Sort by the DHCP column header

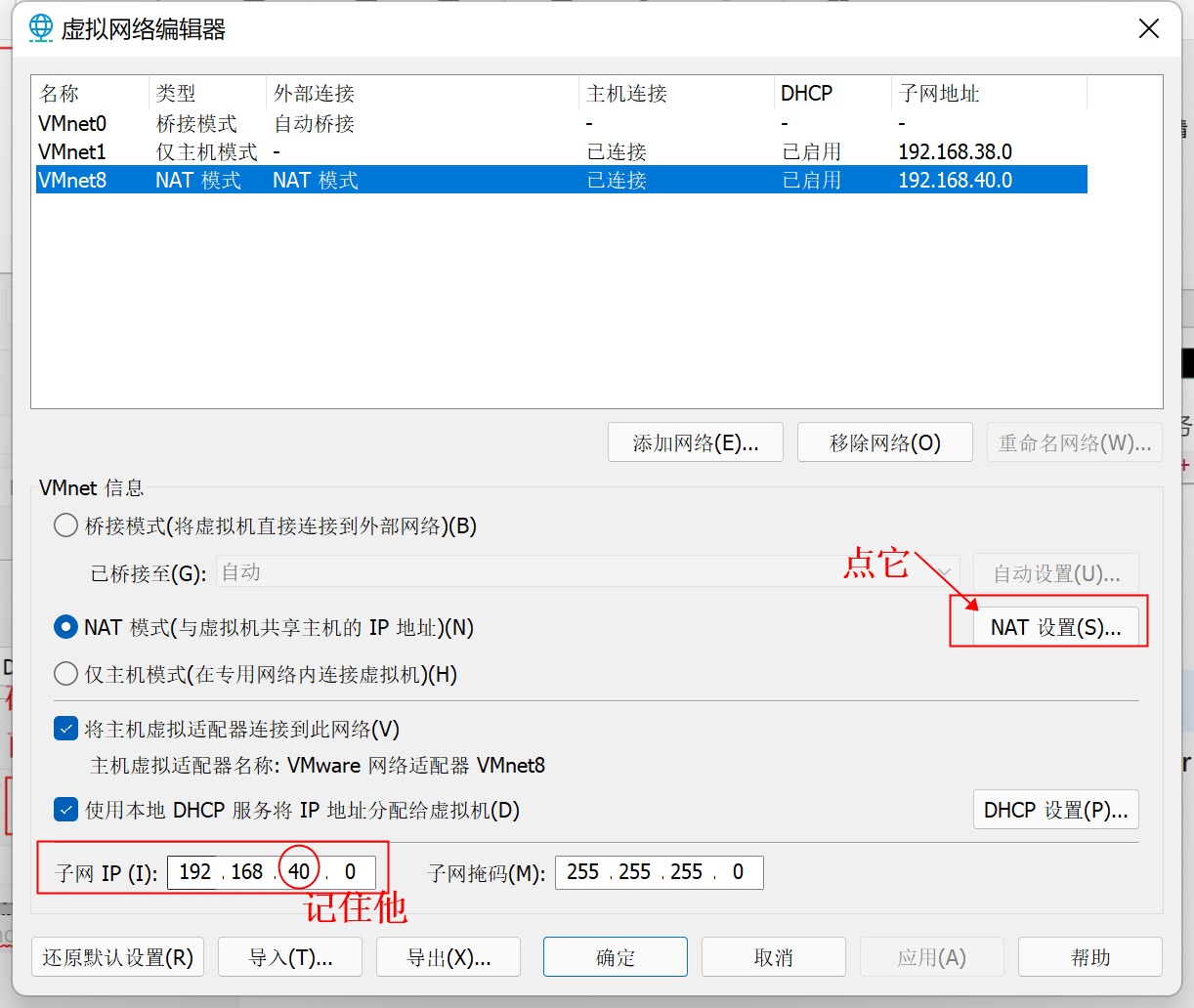tap(832, 94)
